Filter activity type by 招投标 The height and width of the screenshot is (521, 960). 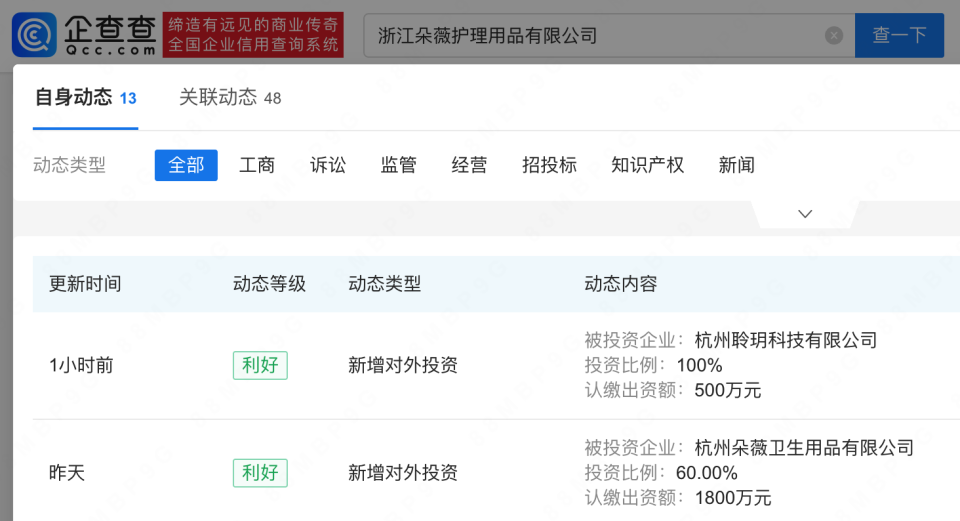[549, 165]
